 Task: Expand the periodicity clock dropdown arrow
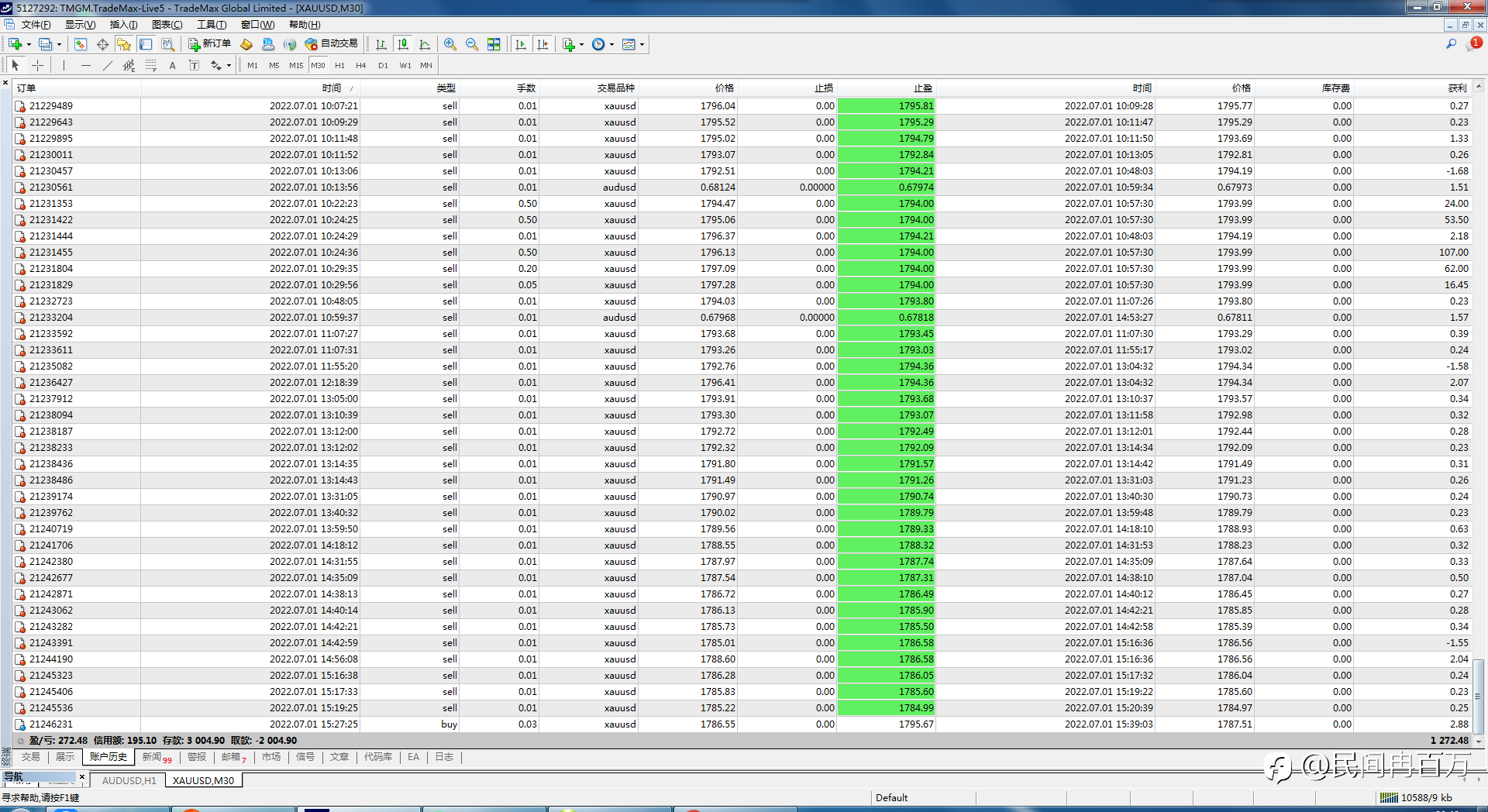pyautogui.click(x=611, y=44)
